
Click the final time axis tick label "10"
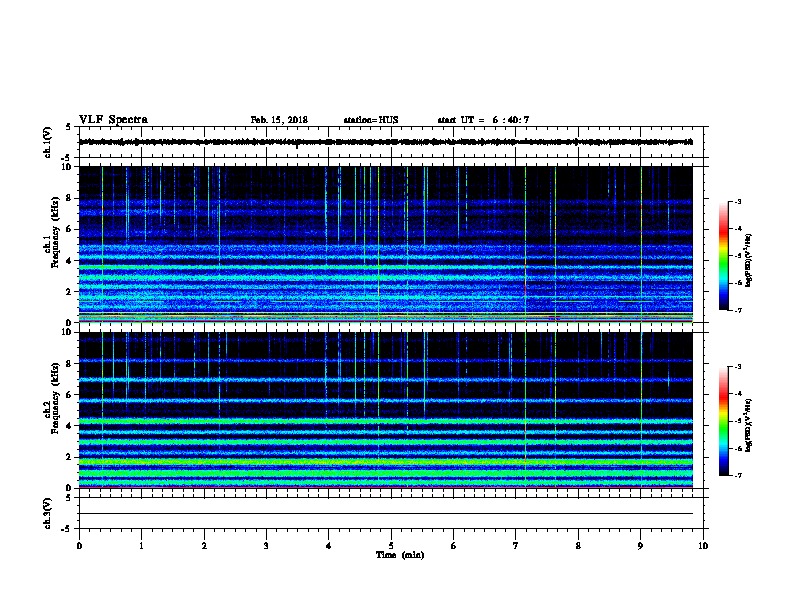703,545
